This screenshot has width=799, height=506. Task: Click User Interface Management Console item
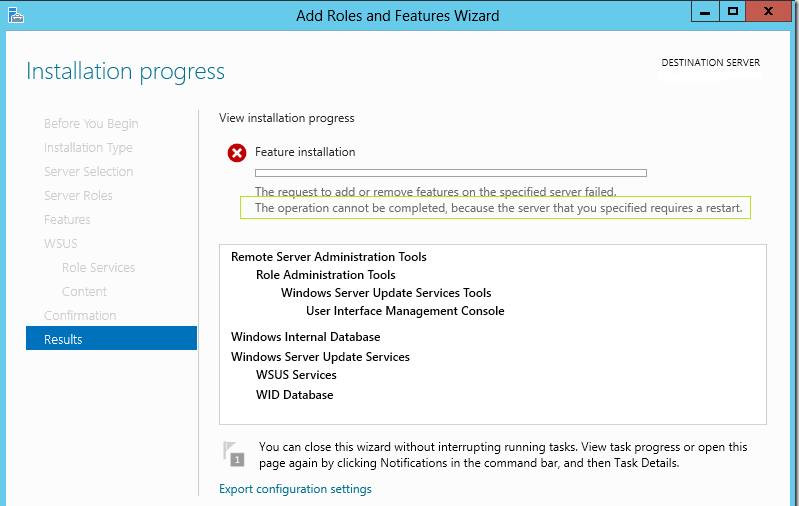tap(405, 311)
